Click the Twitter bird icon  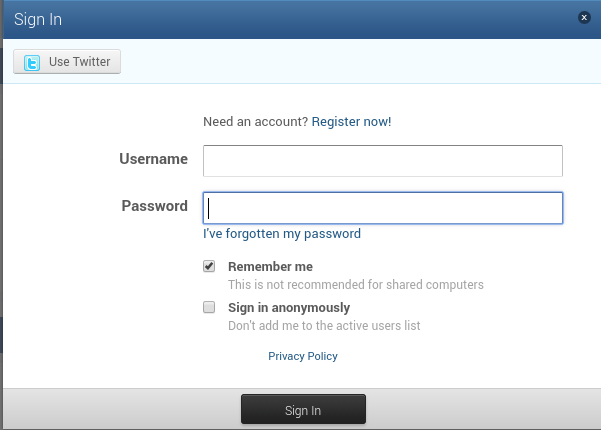(x=32, y=62)
